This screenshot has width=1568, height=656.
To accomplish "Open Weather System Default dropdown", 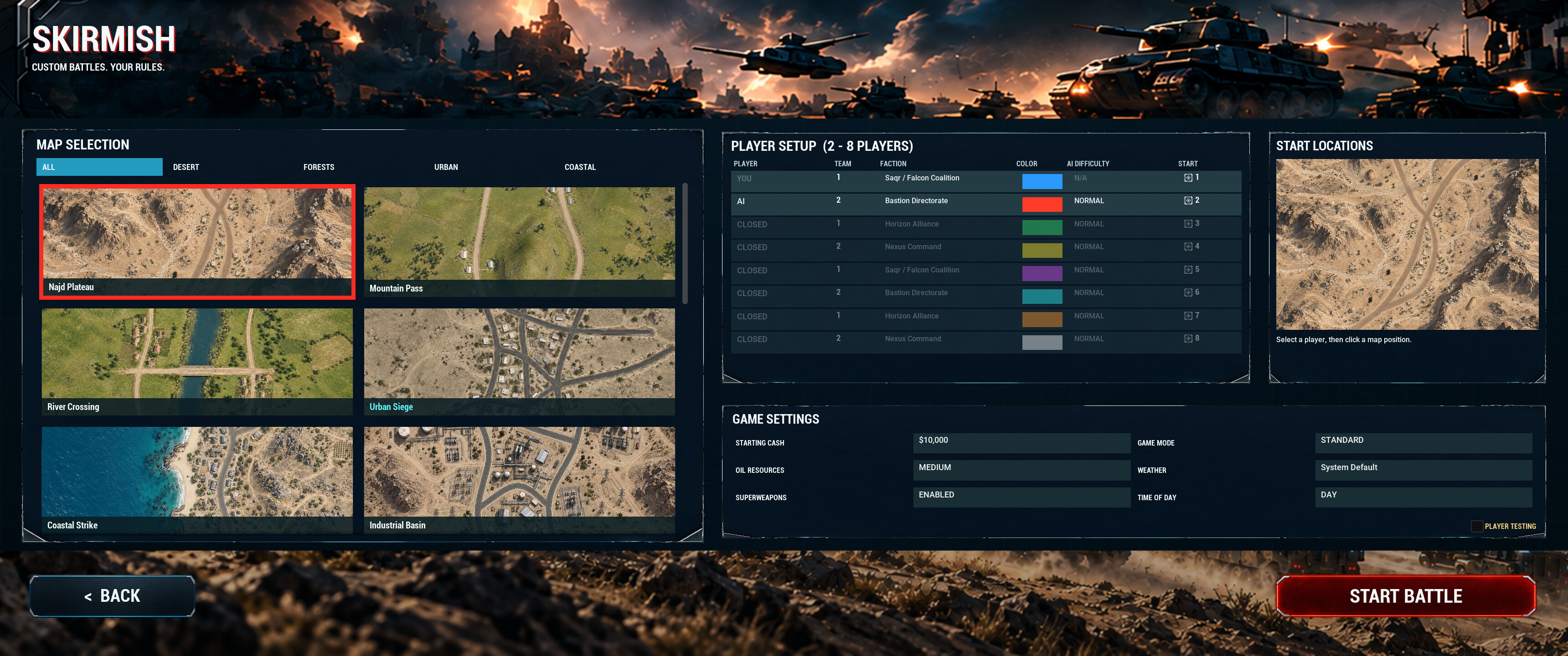I will (1423, 470).
